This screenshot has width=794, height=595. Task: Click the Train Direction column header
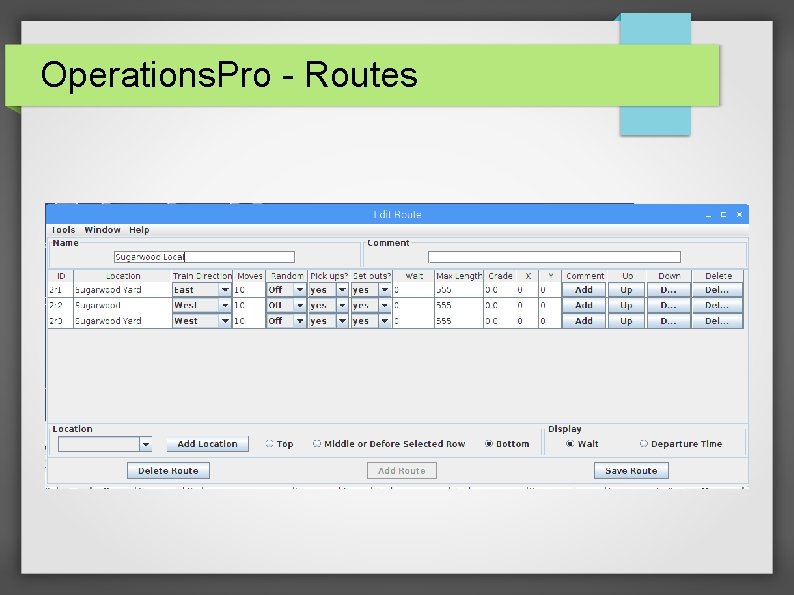pos(202,276)
